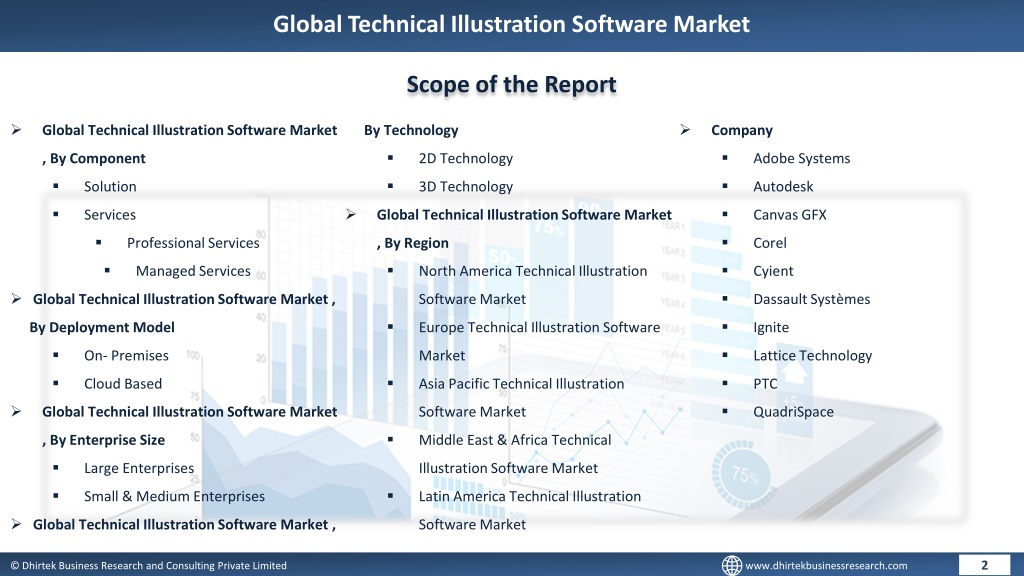Click the "Small & Medium Enterprises" bullet
The height and width of the screenshot is (576, 1024).
coord(174,496)
